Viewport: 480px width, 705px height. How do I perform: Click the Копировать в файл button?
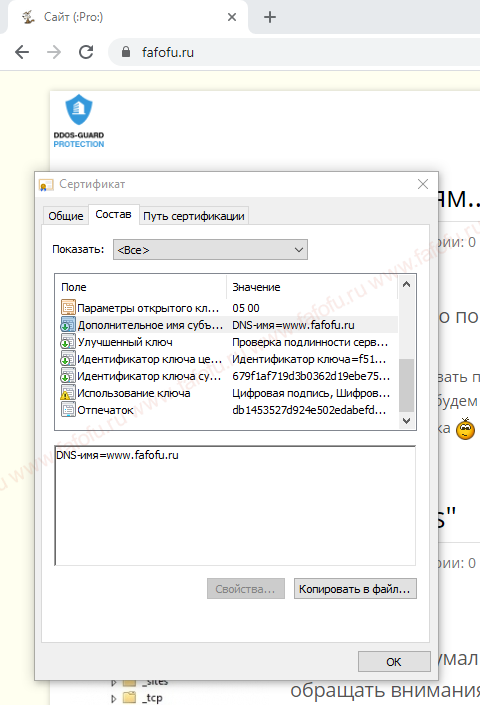355,589
